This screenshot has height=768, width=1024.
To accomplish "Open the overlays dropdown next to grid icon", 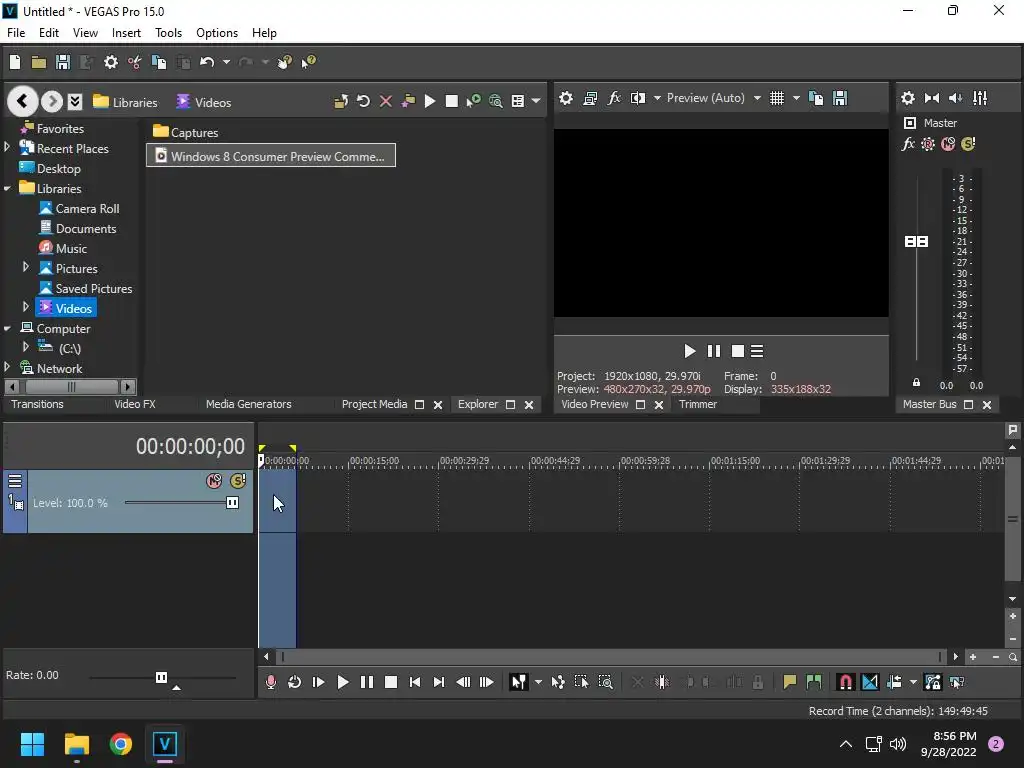I will coord(796,98).
